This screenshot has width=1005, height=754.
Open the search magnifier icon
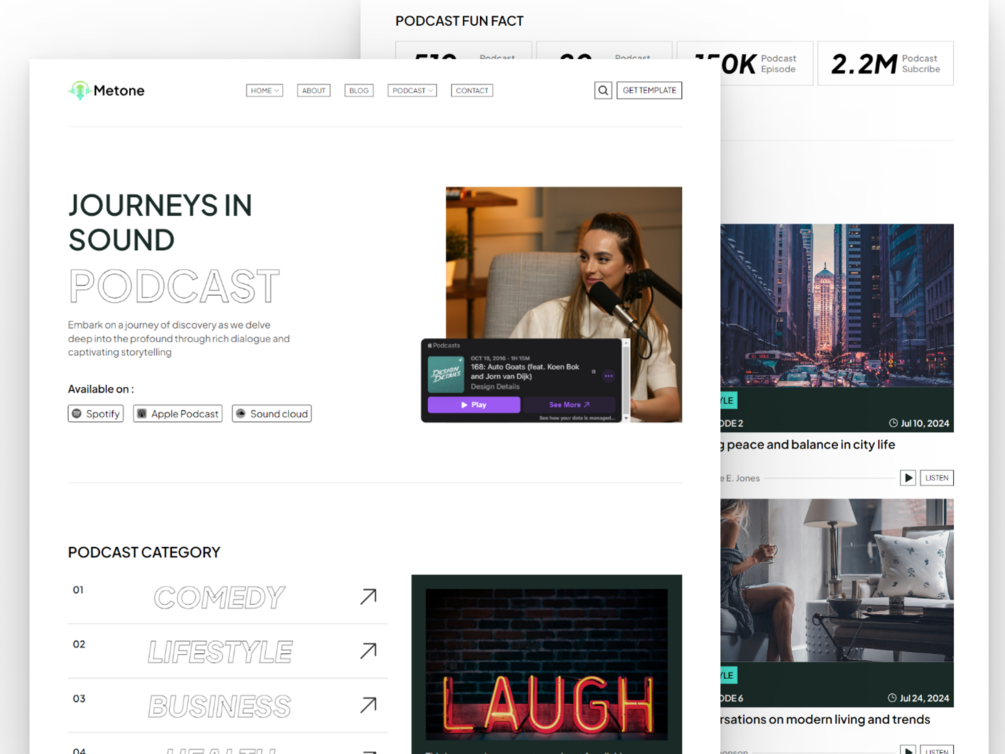click(603, 90)
